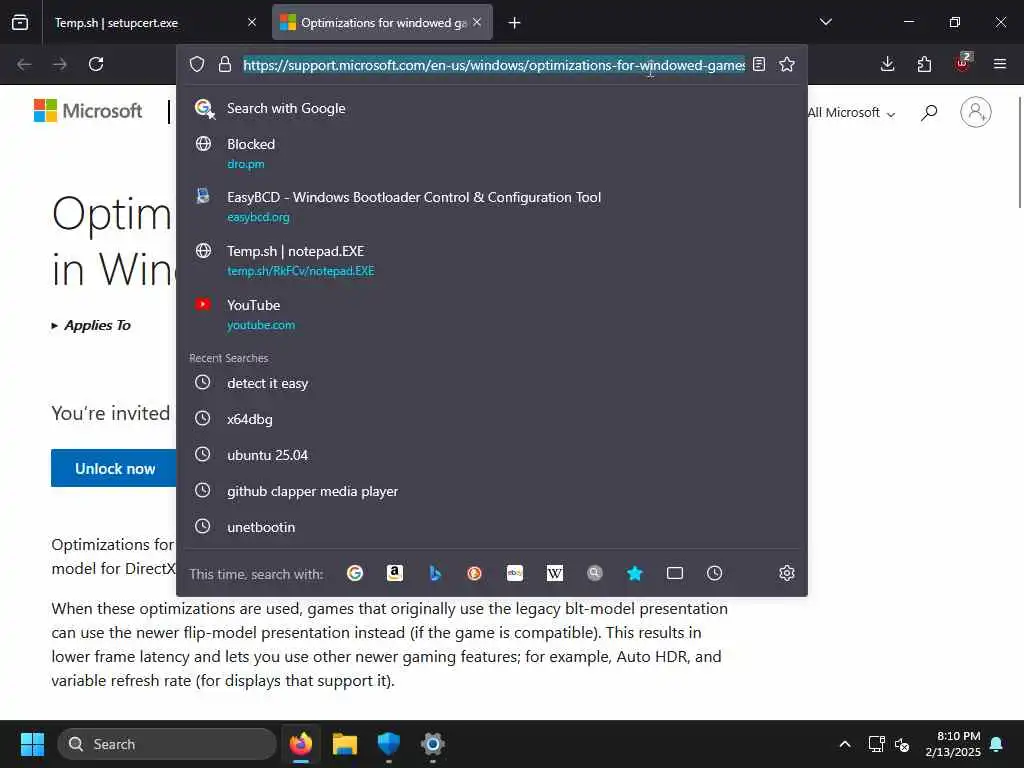Select the Blocked dro.pm suggestion
Screen dimensions: 1024x768
[x=492, y=153]
